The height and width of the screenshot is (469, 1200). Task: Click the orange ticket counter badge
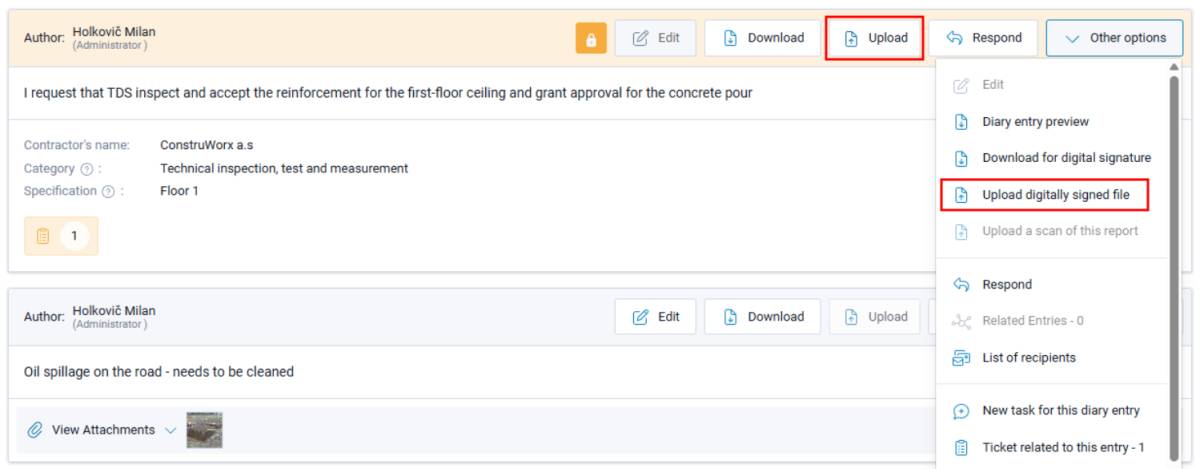61,236
